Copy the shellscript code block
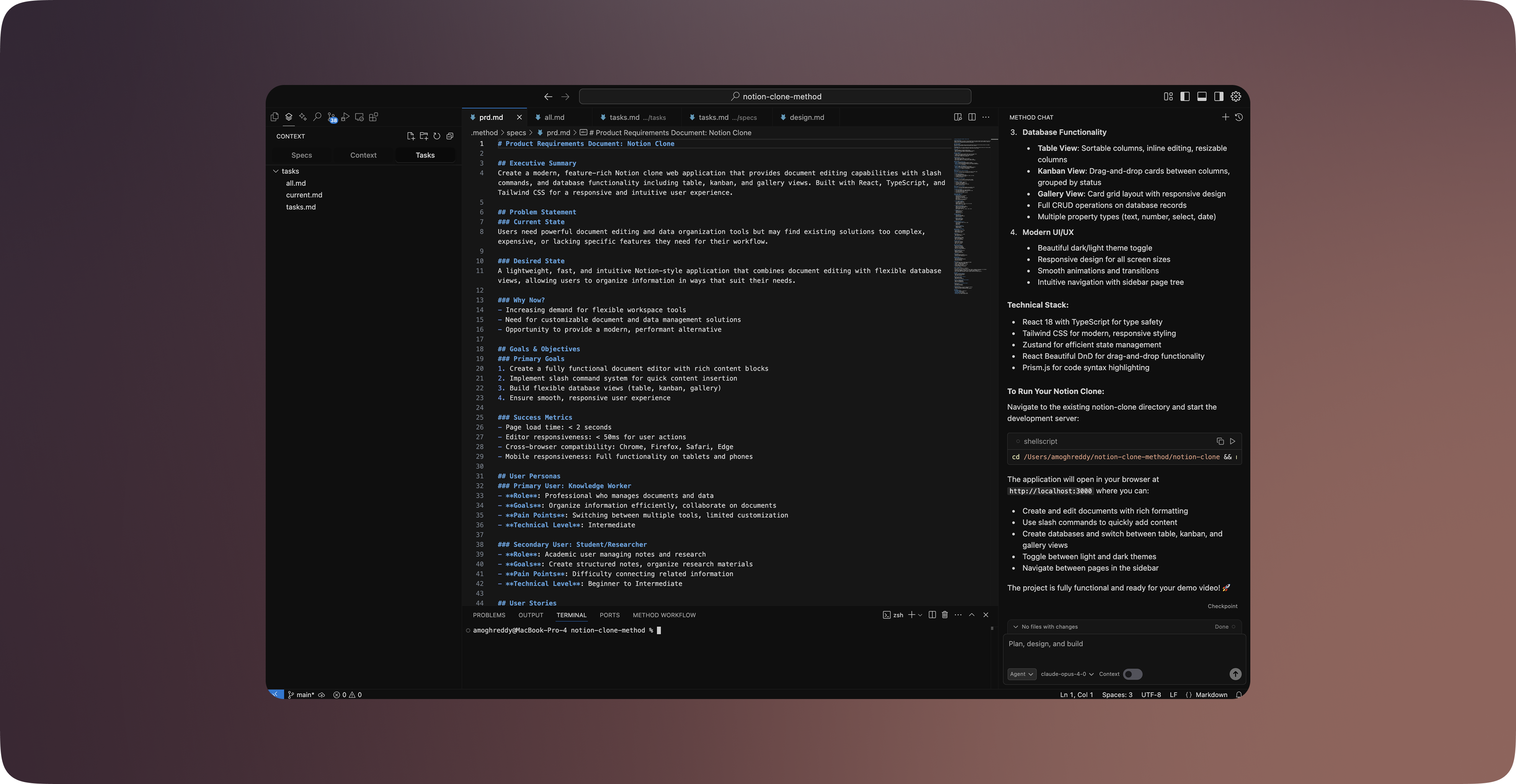 (1219, 441)
